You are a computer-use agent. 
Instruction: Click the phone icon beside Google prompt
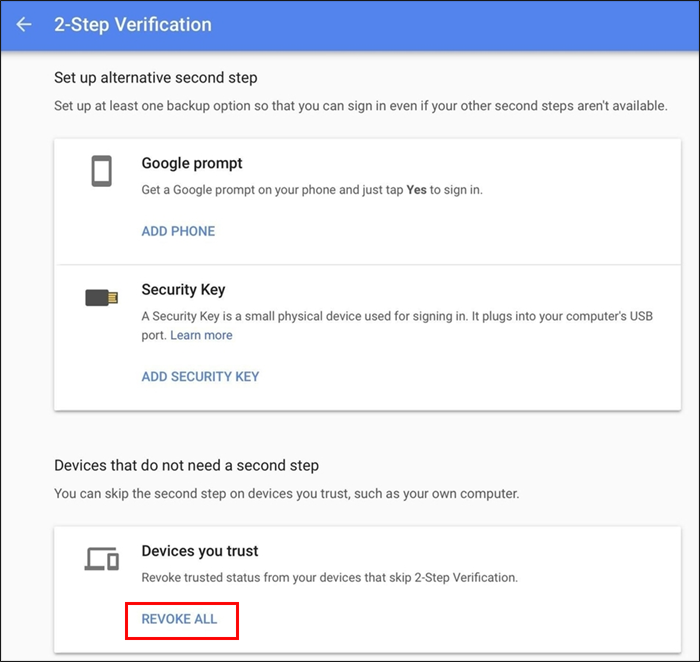click(x=101, y=171)
